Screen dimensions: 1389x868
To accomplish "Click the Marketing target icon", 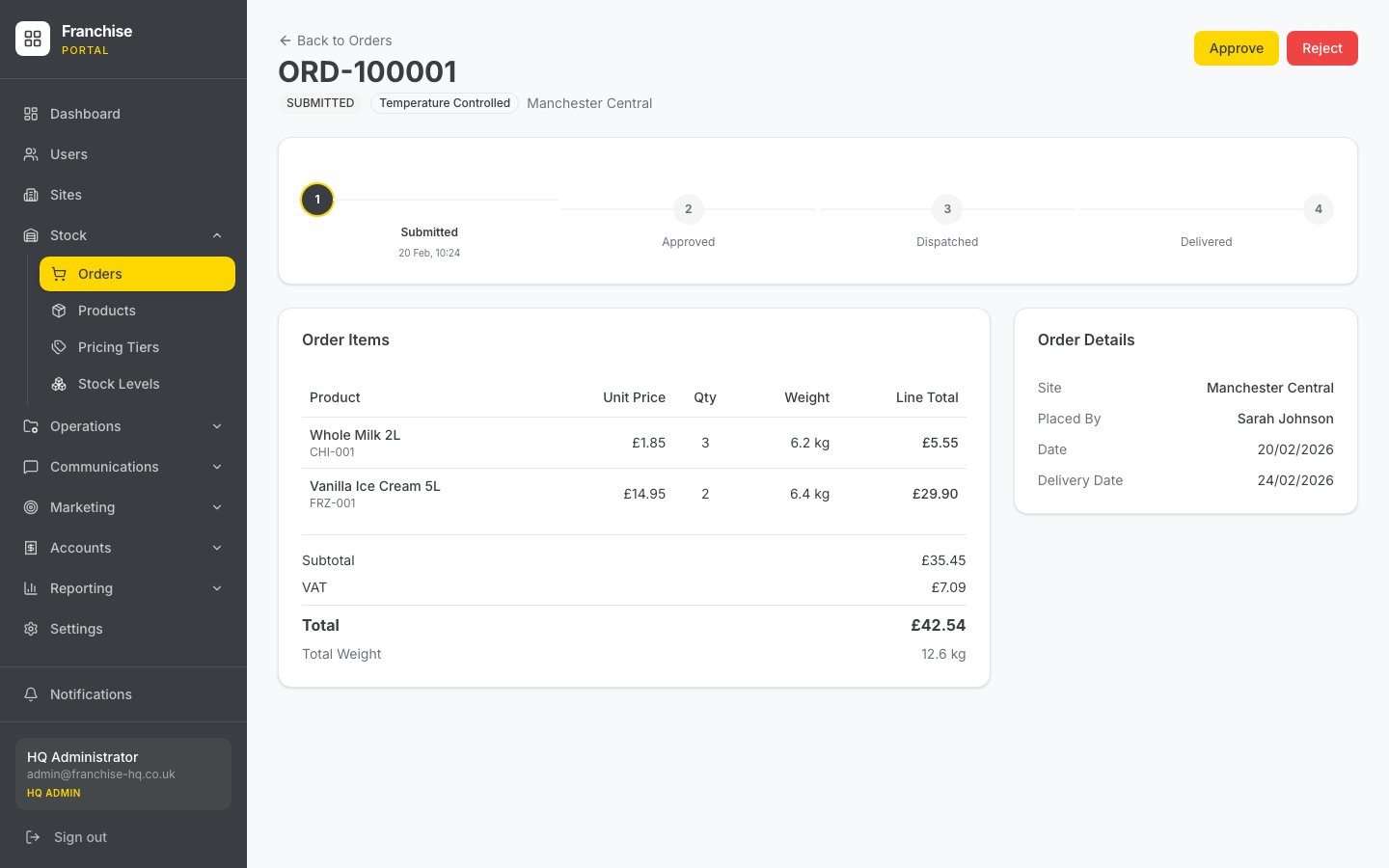I will point(31,507).
